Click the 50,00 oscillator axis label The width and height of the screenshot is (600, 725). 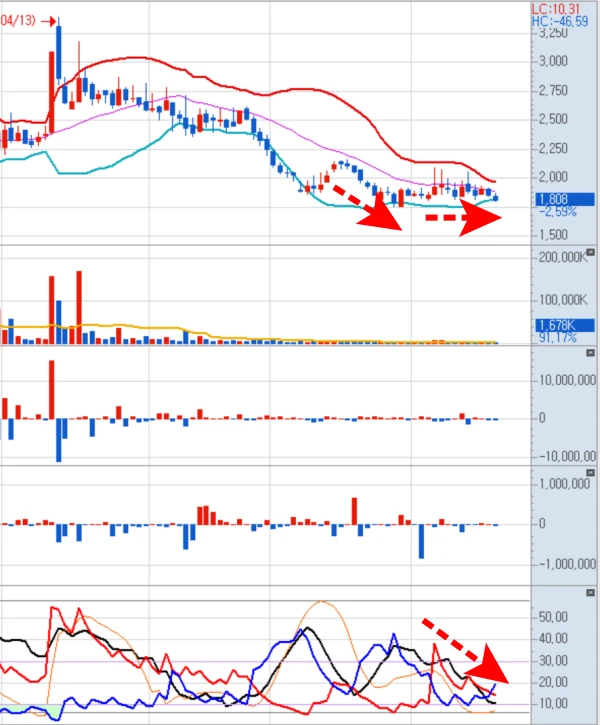[553, 617]
